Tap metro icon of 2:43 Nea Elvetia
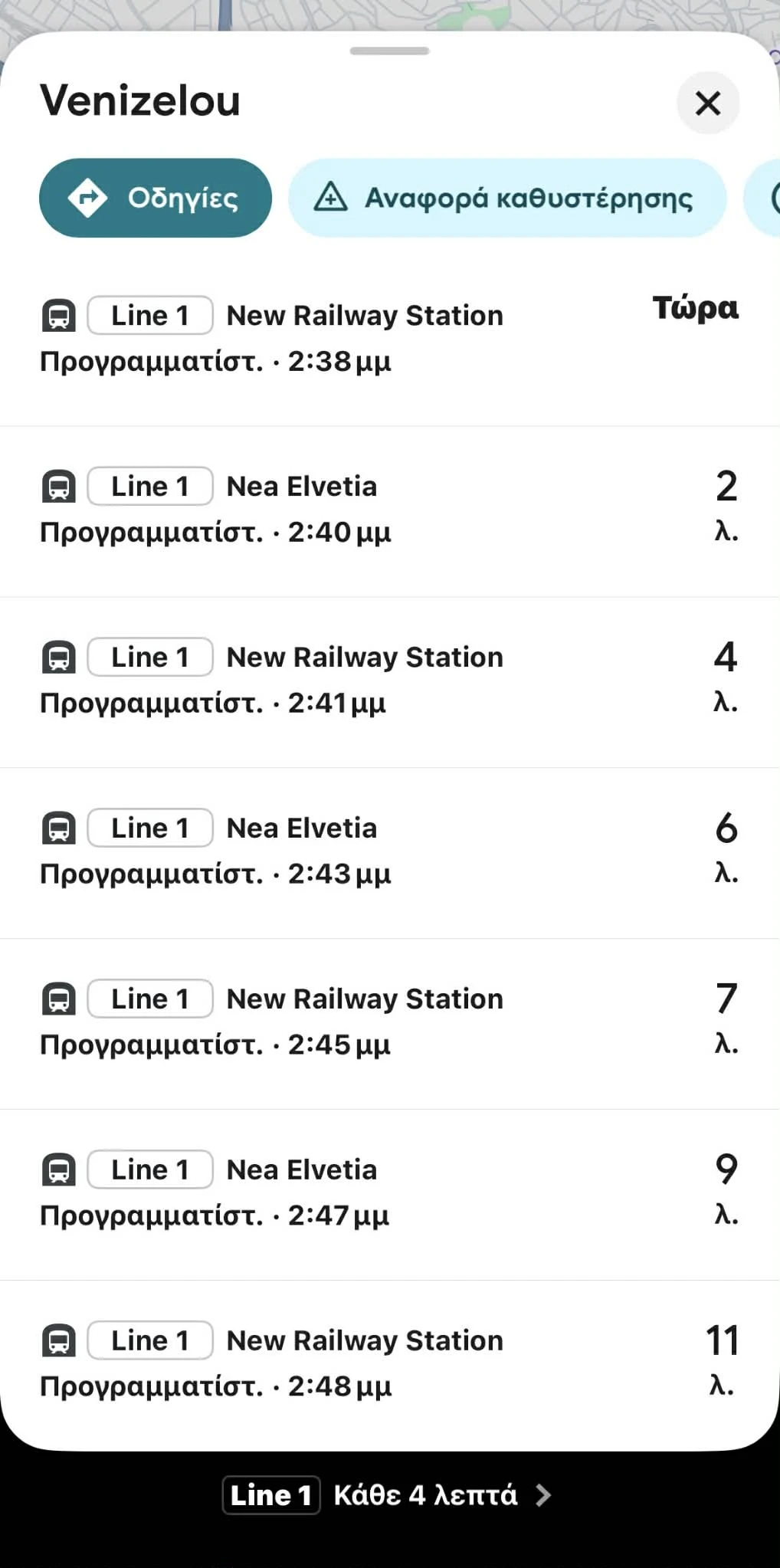This screenshot has height=1568, width=780. (59, 828)
